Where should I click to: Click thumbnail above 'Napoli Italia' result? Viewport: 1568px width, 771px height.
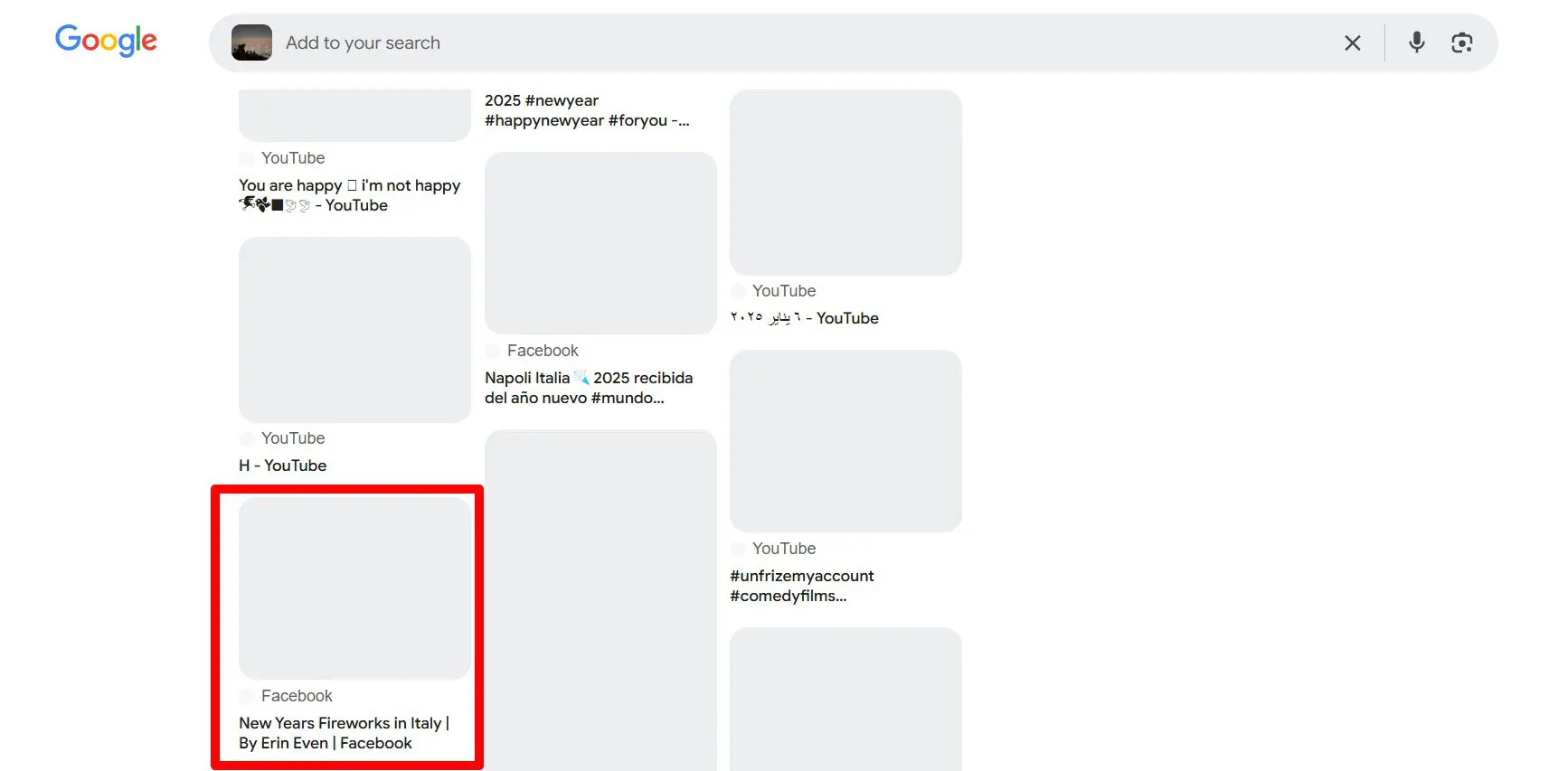tap(600, 243)
